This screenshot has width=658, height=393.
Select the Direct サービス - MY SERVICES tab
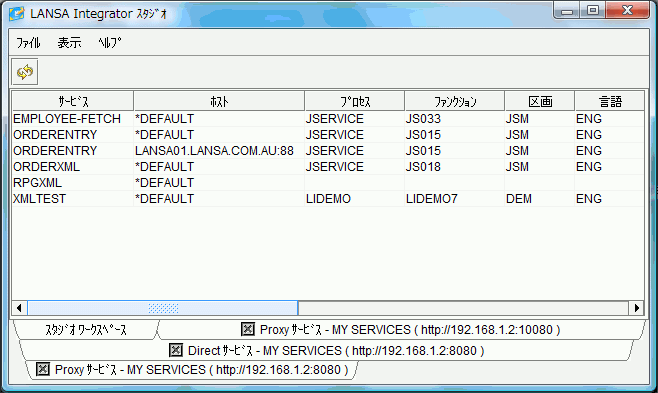(326, 350)
